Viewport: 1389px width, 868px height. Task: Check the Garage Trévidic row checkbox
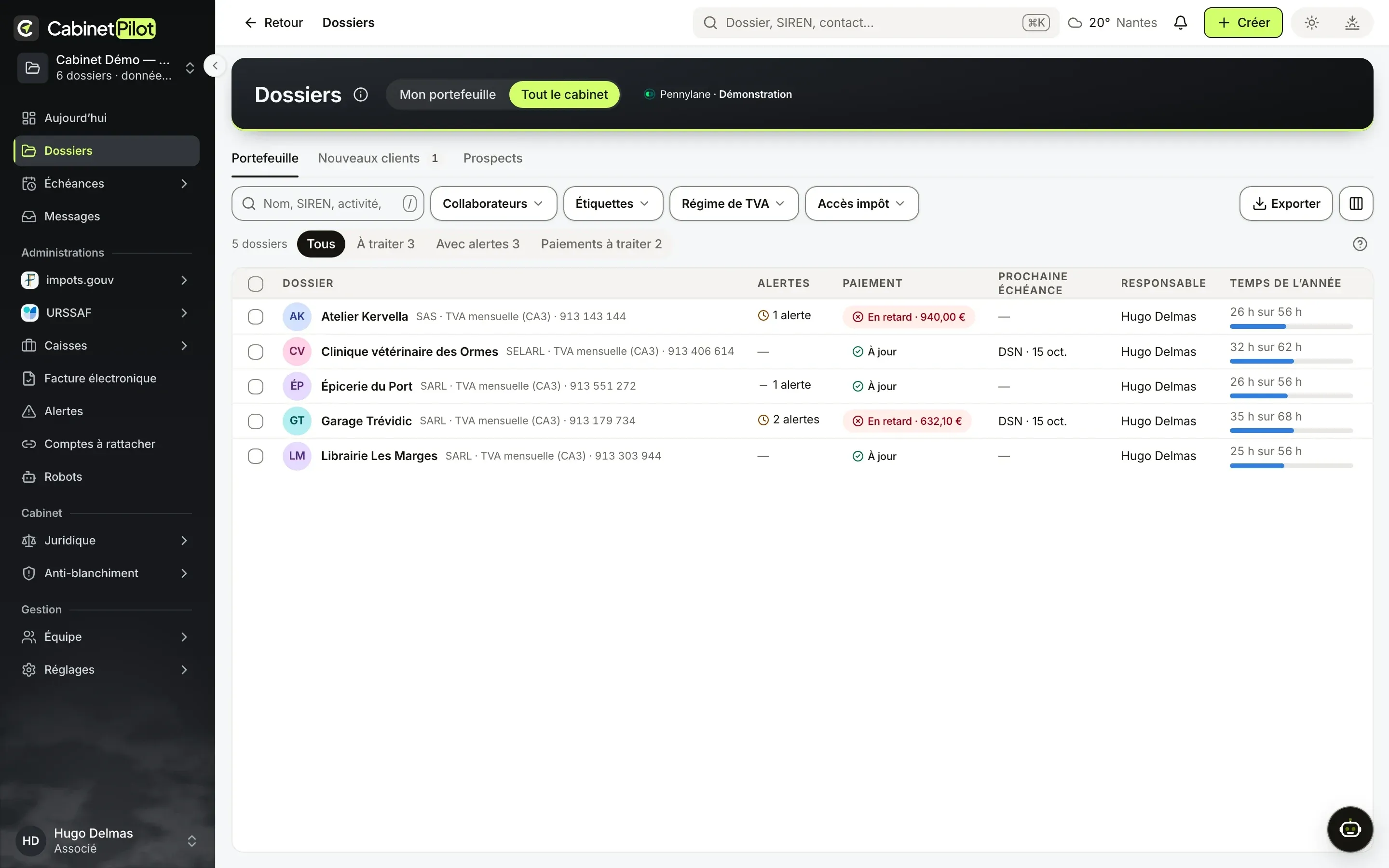(256, 421)
